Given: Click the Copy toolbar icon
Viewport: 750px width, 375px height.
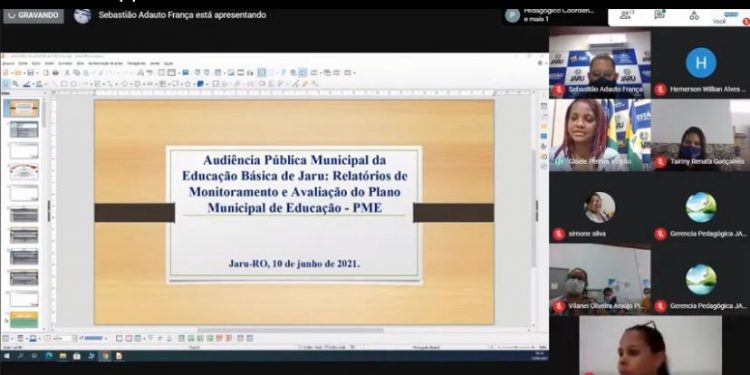Looking at the screenshot, I should tap(77, 73).
